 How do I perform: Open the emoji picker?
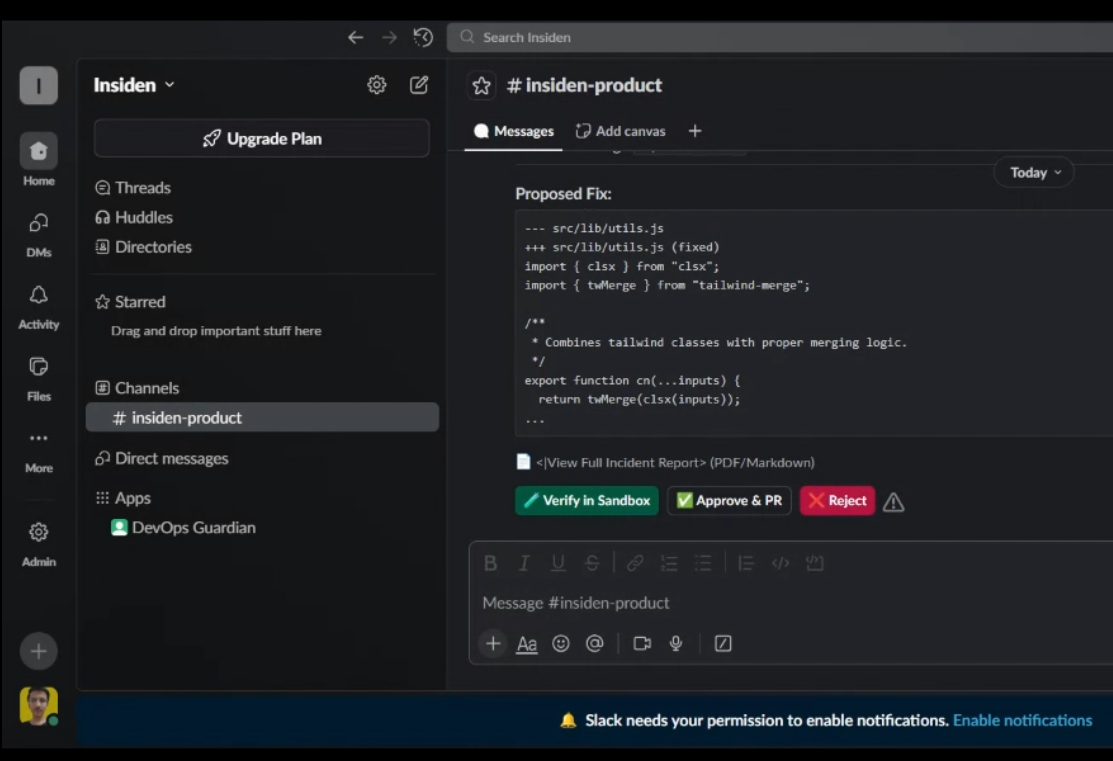[x=561, y=643]
